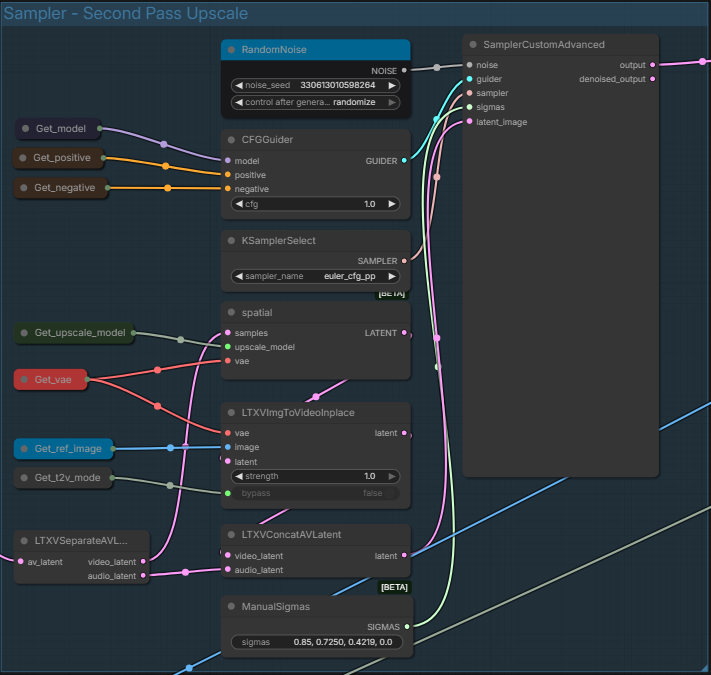Increase the cfg value with right arrow
The height and width of the screenshot is (675, 711).
(393, 204)
